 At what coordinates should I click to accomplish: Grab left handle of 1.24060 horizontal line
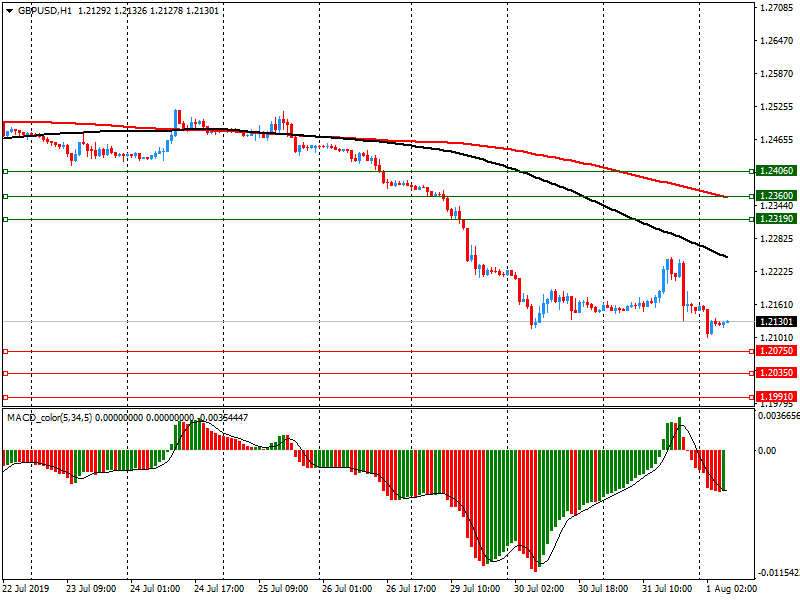[6, 171]
